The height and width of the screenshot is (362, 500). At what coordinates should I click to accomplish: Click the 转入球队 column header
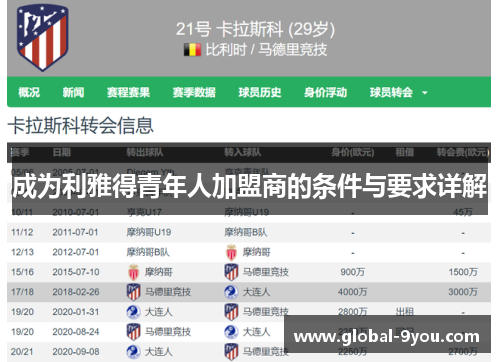click(x=243, y=152)
